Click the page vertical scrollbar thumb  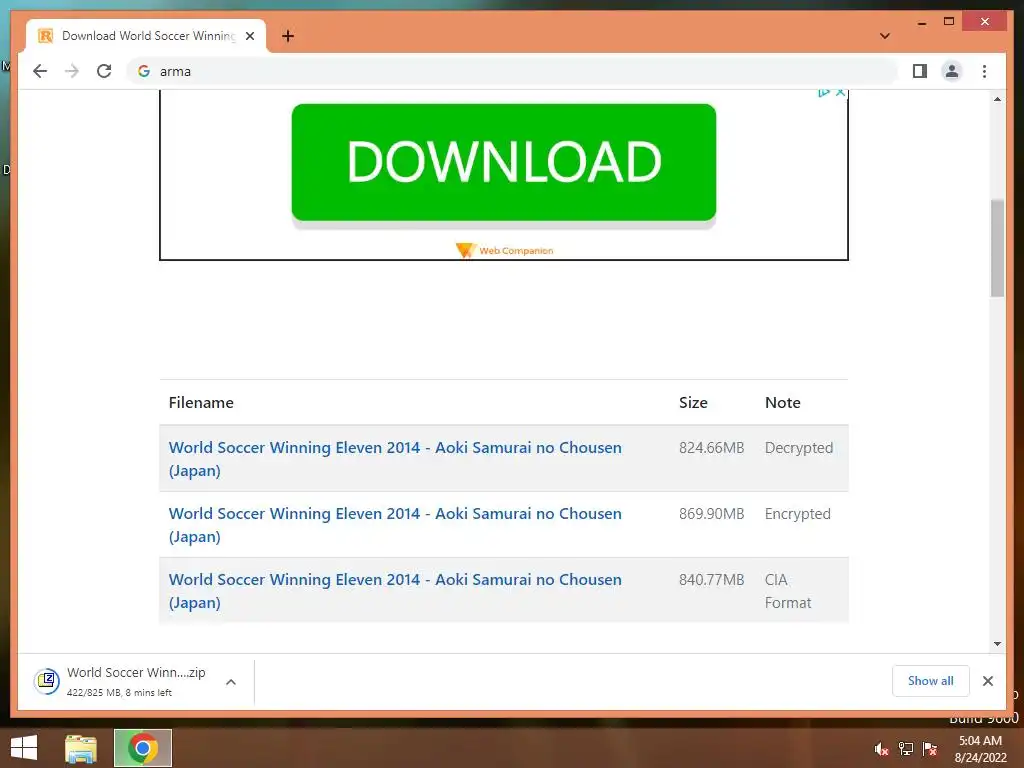(x=997, y=248)
